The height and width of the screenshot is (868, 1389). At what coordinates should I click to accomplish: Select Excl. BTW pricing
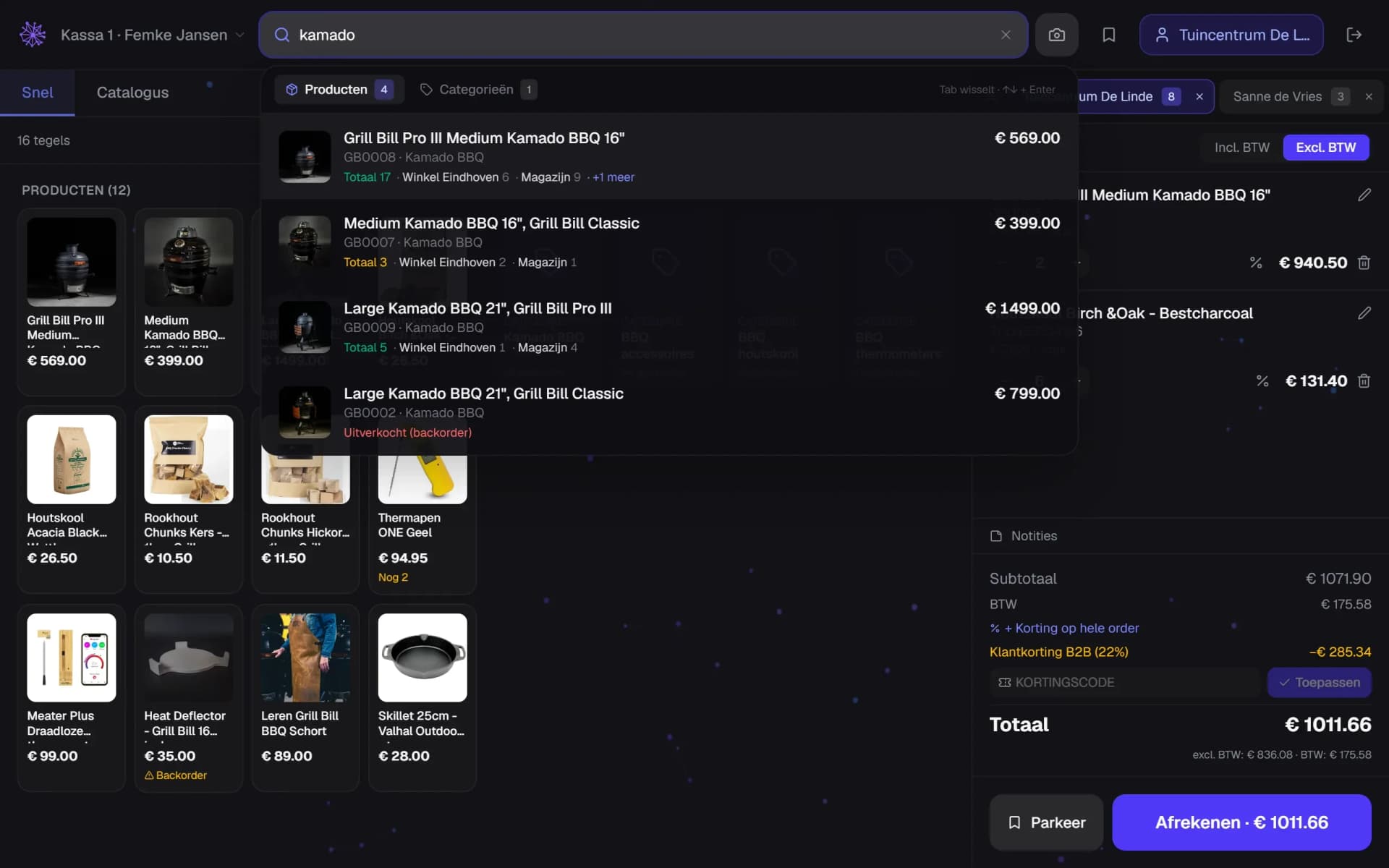[1325, 148]
